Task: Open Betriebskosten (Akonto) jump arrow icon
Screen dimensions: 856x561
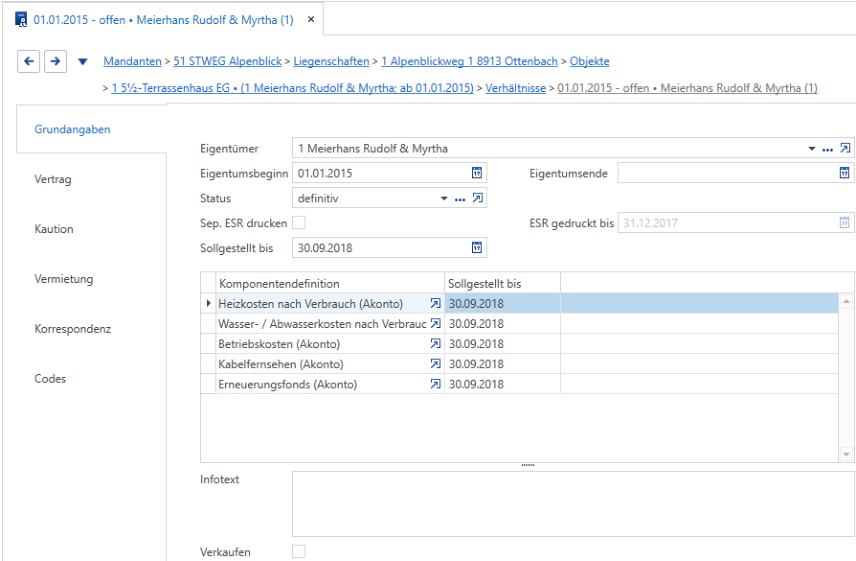Action: (435, 344)
